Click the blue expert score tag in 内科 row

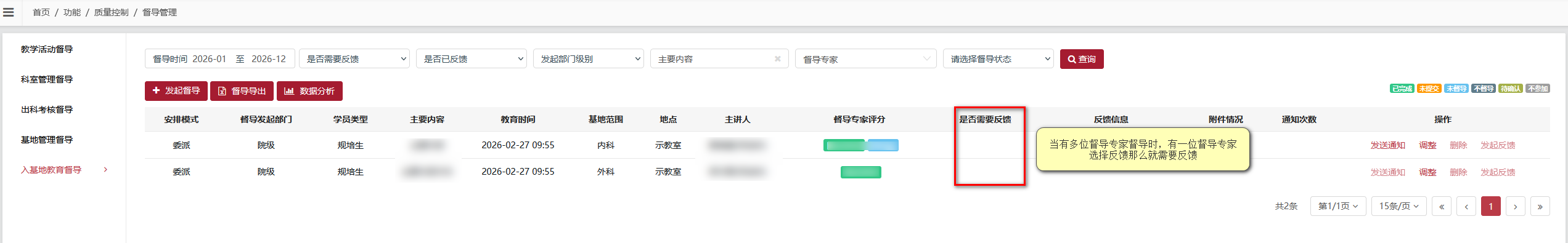883,145
